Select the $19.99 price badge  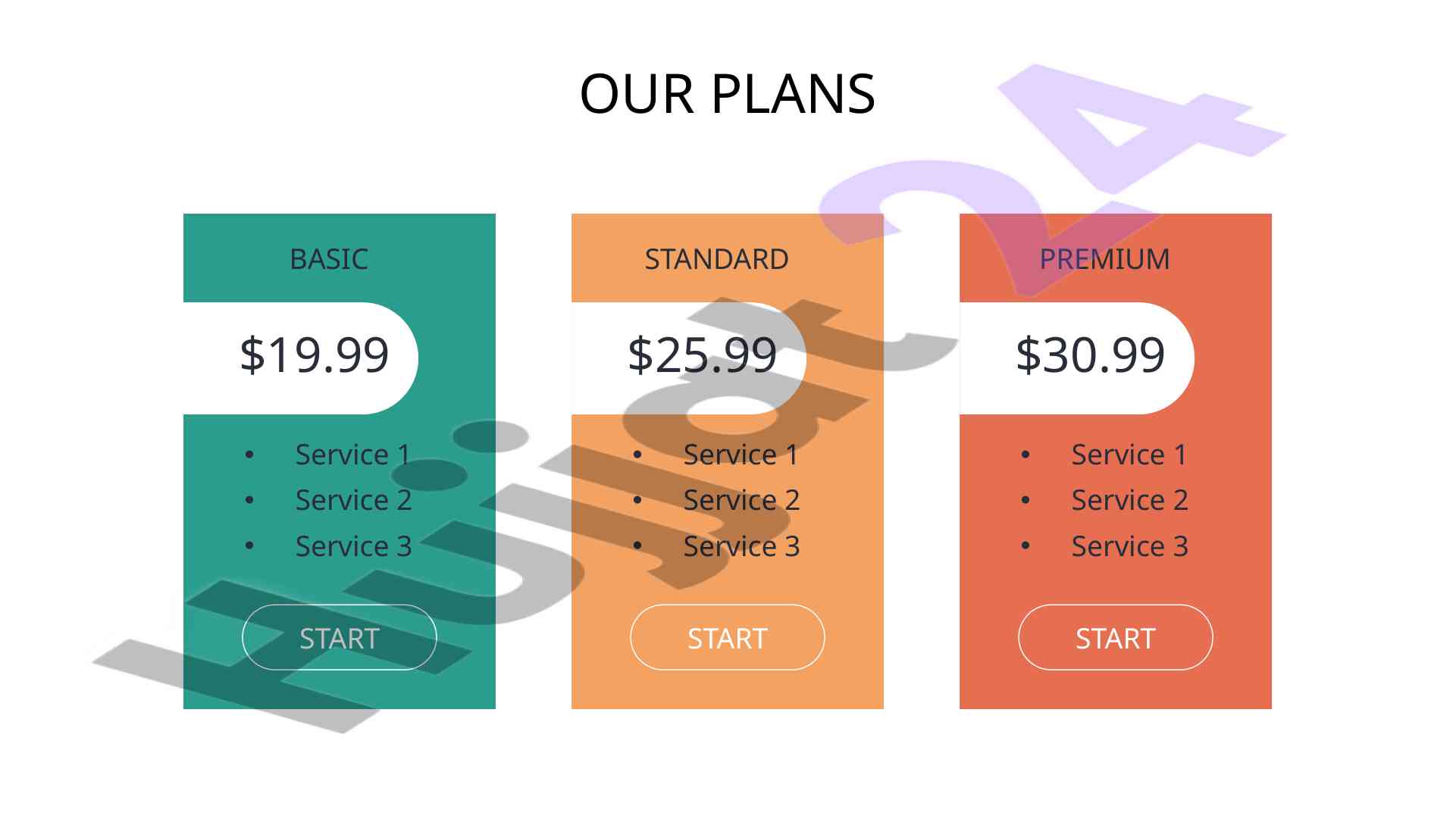pyautogui.click(x=301, y=358)
